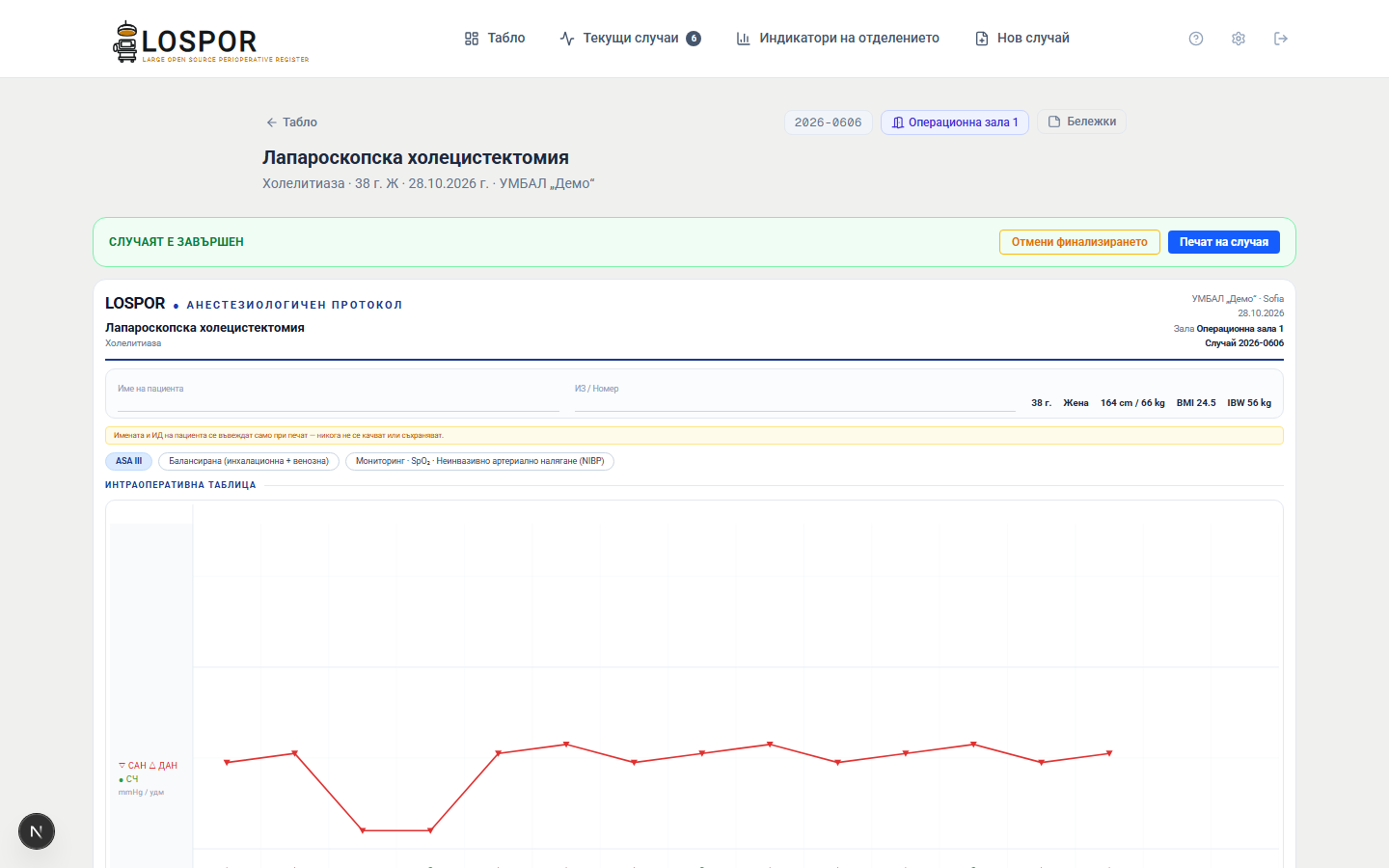Click the back arrow beside Табло

pos(271,122)
